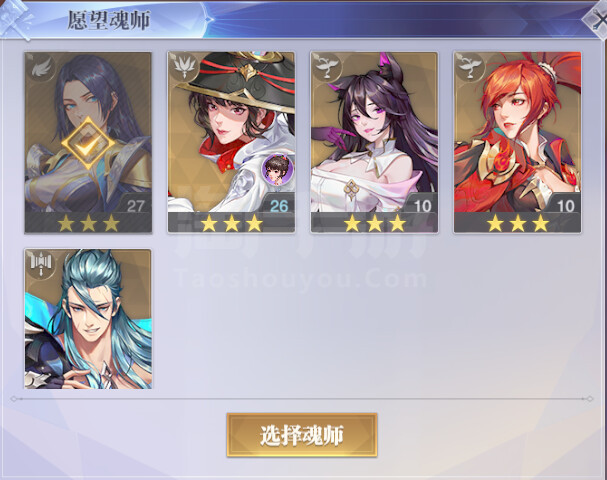607x480 pixels.
Task: Select the black hat soul master card
Action: pyautogui.click(x=231, y=142)
